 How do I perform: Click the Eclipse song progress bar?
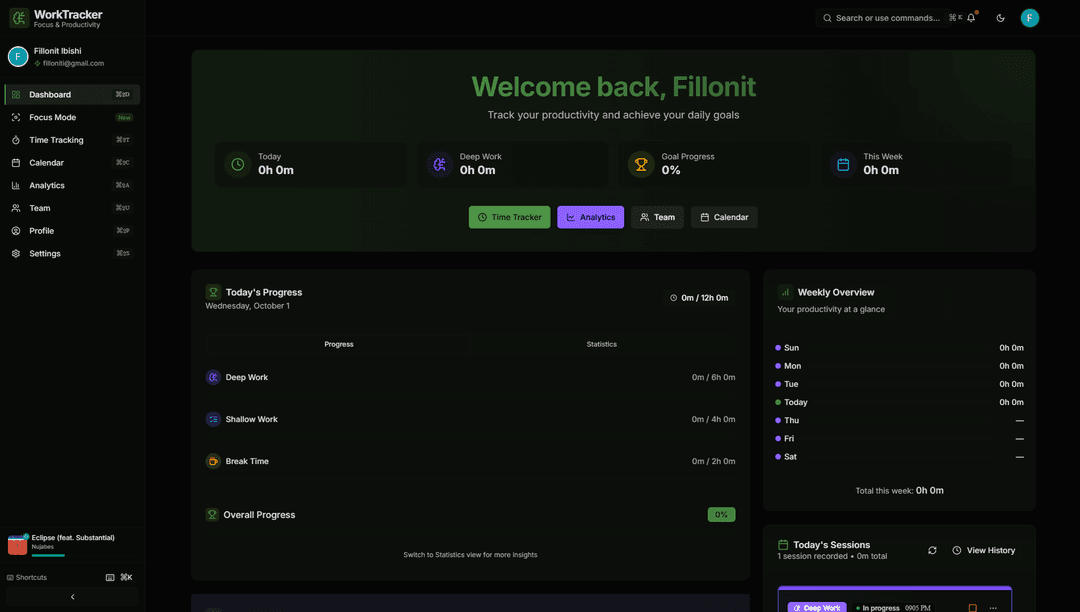tap(48, 555)
